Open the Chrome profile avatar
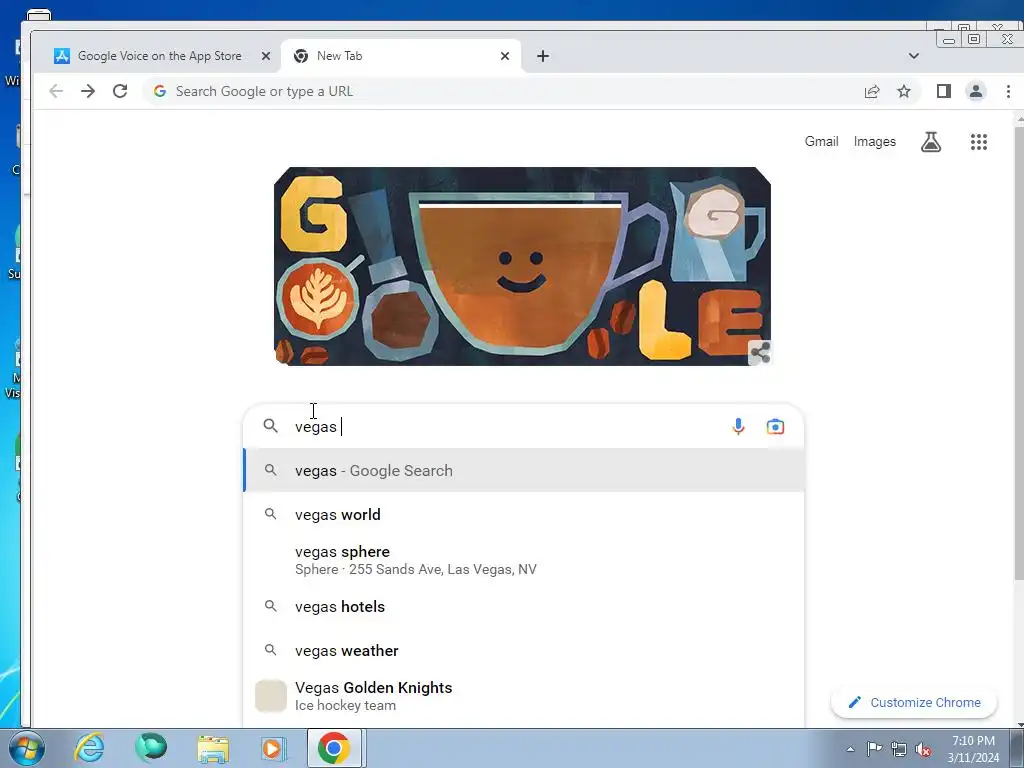This screenshot has height=768, width=1024. [x=976, y=91]
